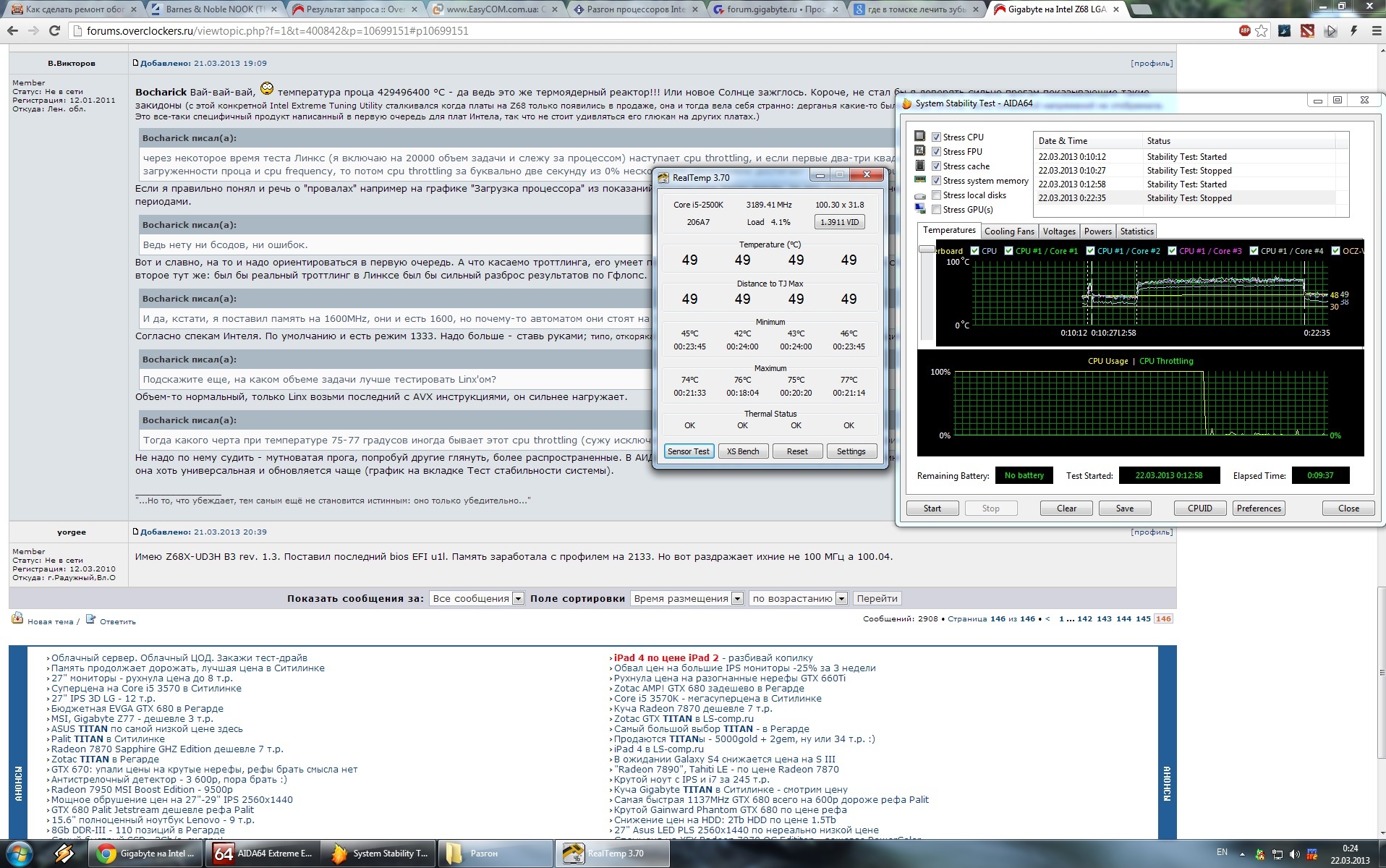The image size is (1386, 868).
Task: Switch to the Cooling Fans tab
Action: pos(1009,231)
